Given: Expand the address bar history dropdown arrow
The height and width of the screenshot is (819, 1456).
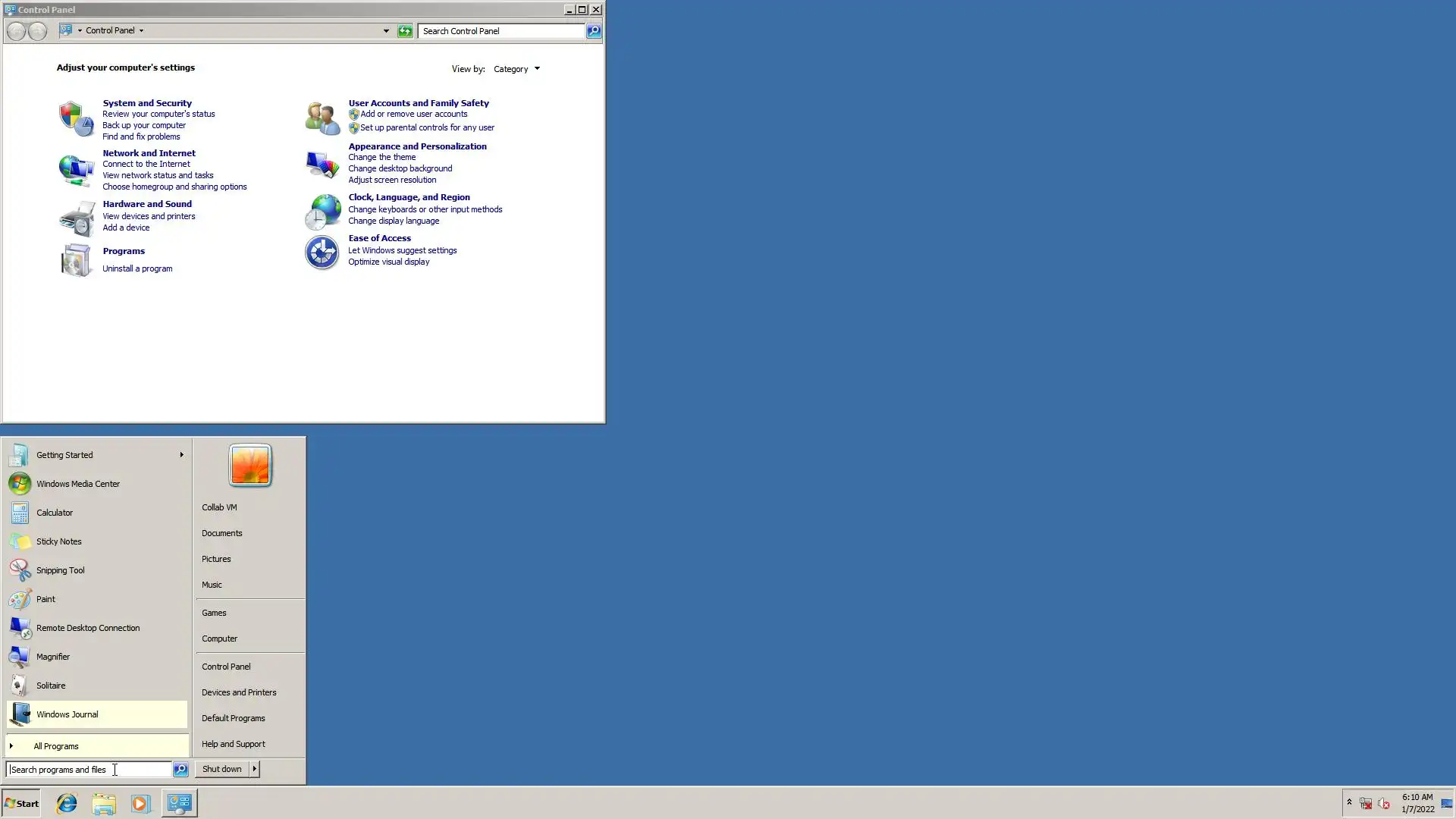Looking at the screenshot, I should pos(386,31).
